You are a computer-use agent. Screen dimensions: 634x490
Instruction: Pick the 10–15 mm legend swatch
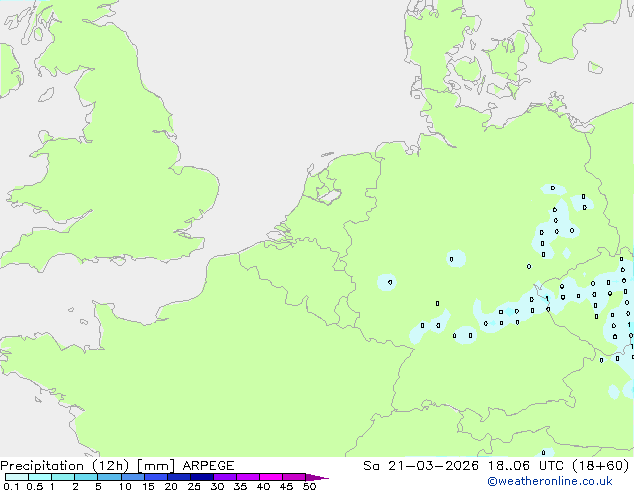pos(132,477)
